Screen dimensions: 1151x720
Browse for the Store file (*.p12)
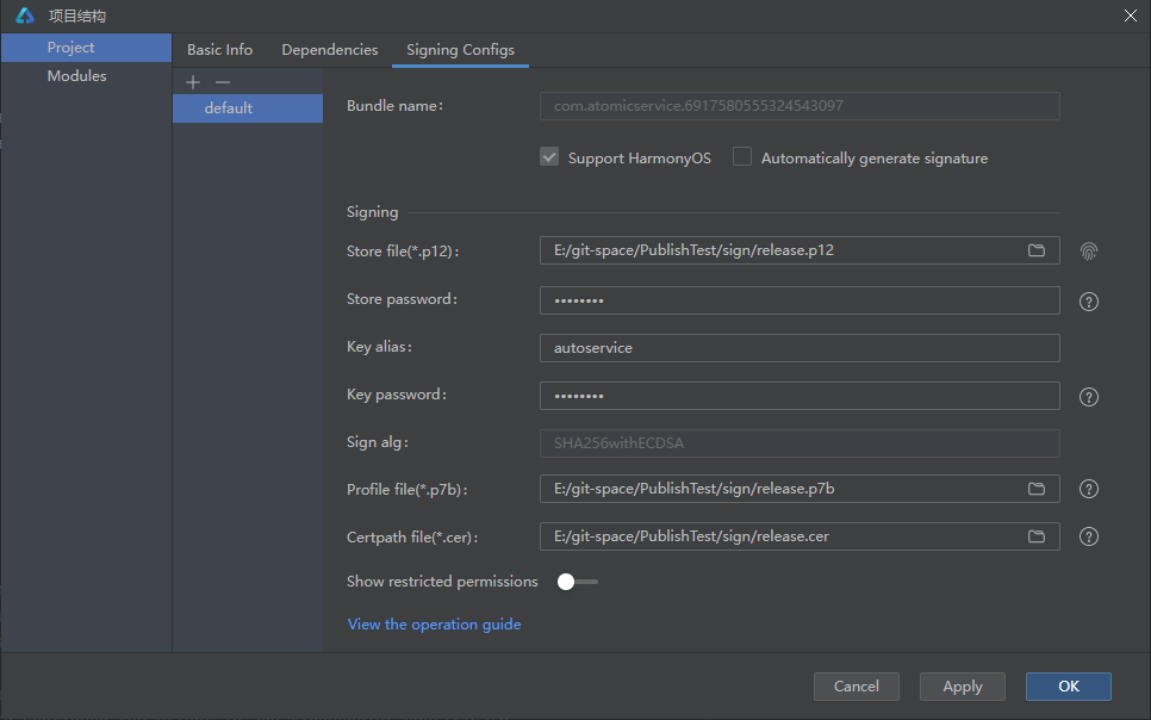pyautogui.click(x=1037, y=250)
